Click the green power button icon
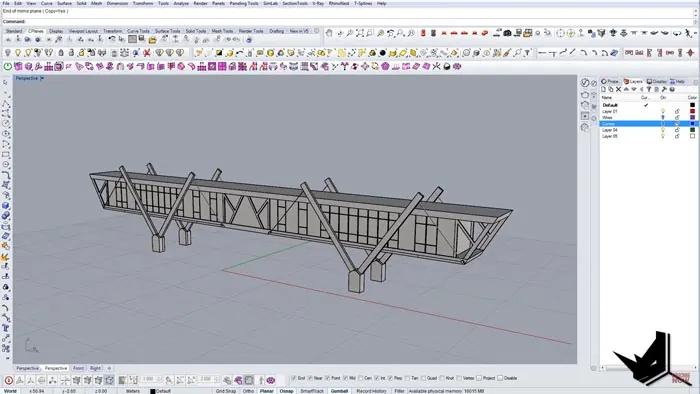 coord(8,66)
